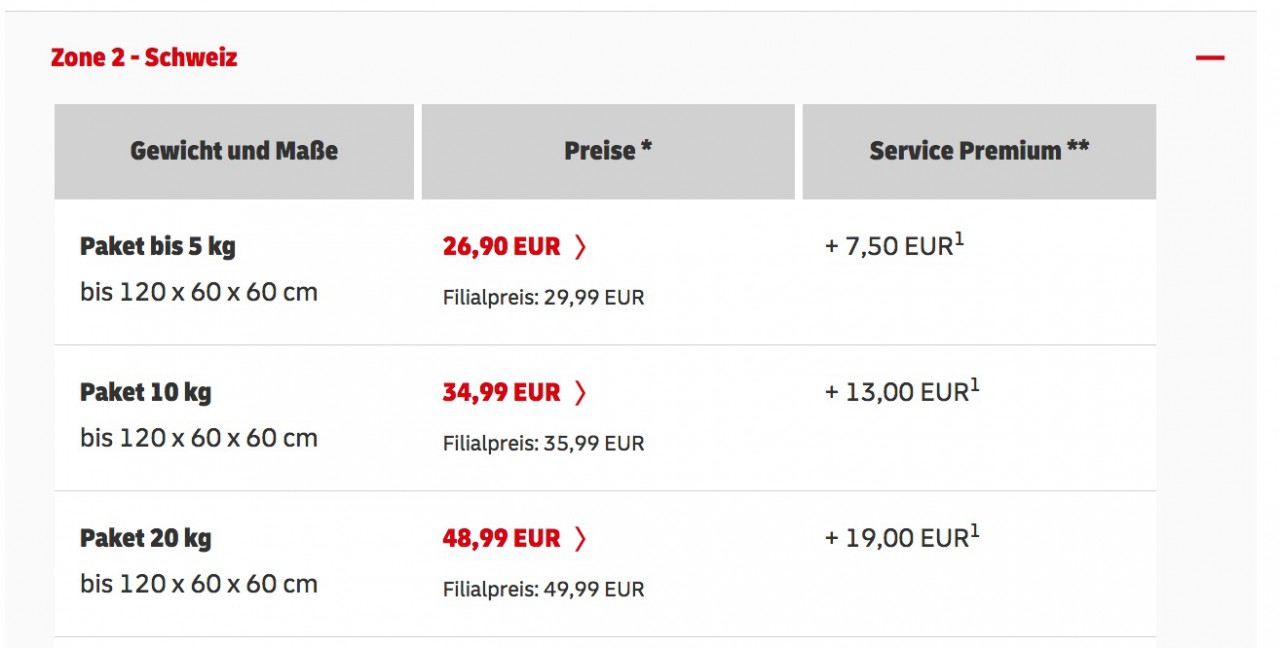Select the Paket bis 5 kg label
Viewport: 1280px width, 648px height.
(158, 247)
